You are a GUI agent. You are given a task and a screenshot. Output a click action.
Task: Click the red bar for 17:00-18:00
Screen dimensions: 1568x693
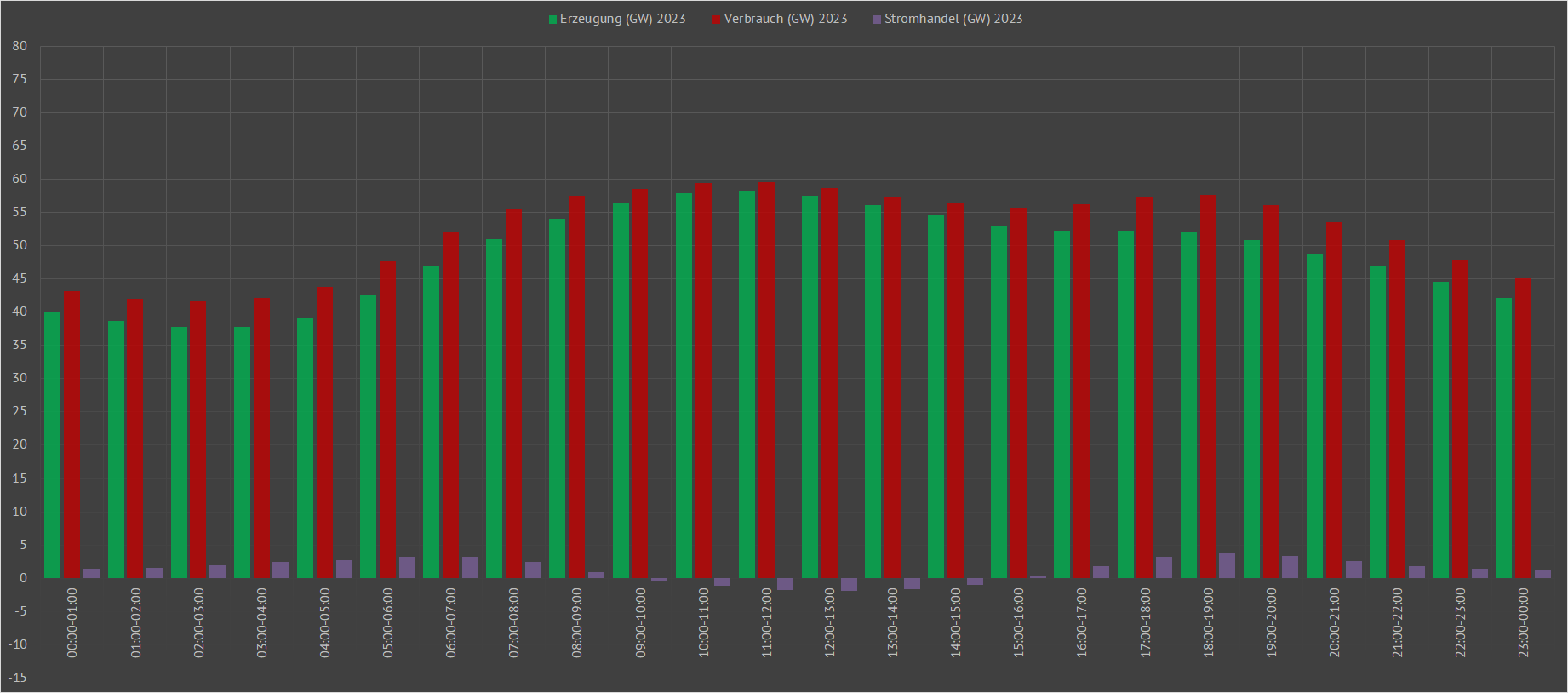pos(1145,387)
